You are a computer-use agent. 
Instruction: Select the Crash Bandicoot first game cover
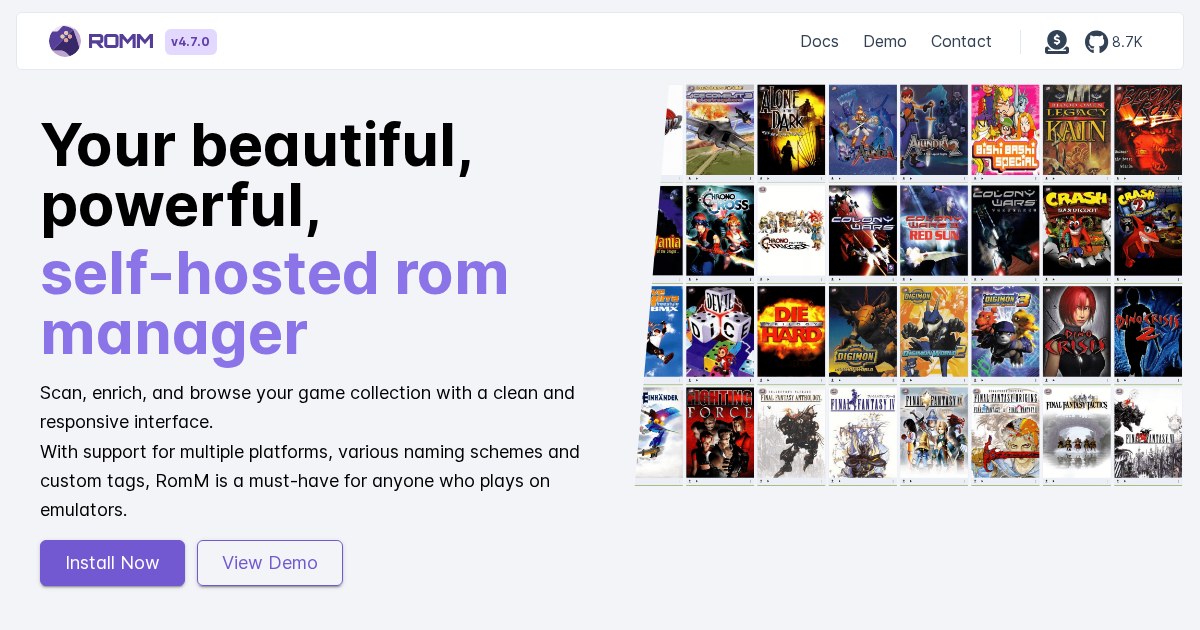click(x=1077, y=231)
